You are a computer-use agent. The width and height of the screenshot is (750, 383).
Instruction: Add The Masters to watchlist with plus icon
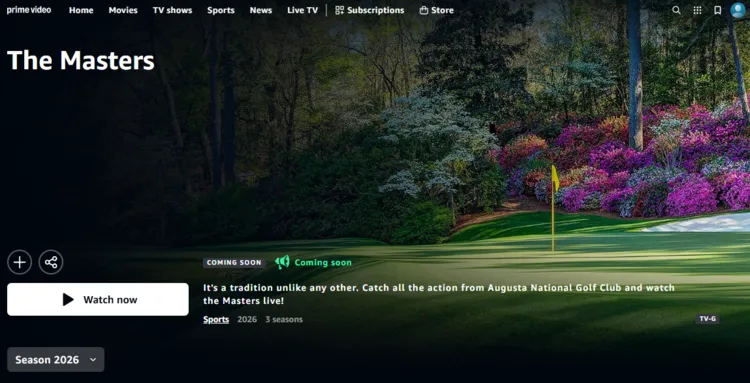click(x=20, y=262)
